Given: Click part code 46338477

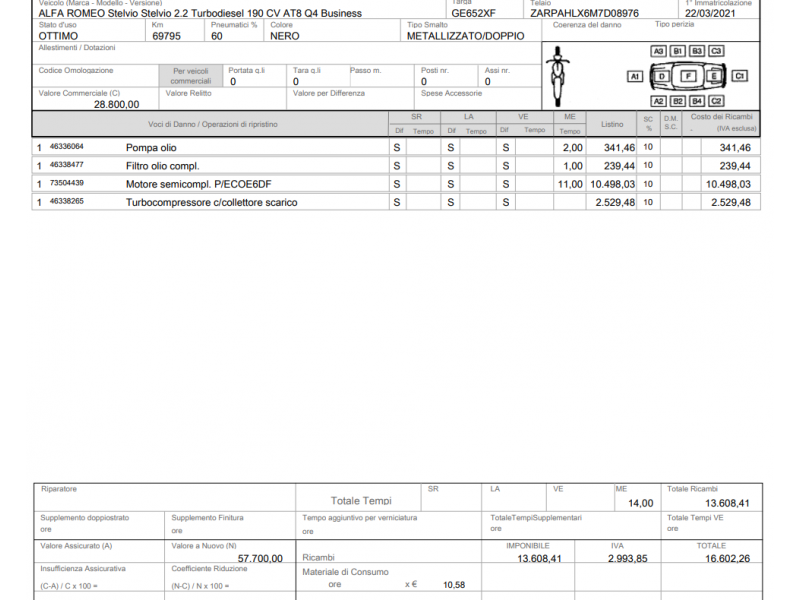Looking at the screenshot, I should pos(66,165).
